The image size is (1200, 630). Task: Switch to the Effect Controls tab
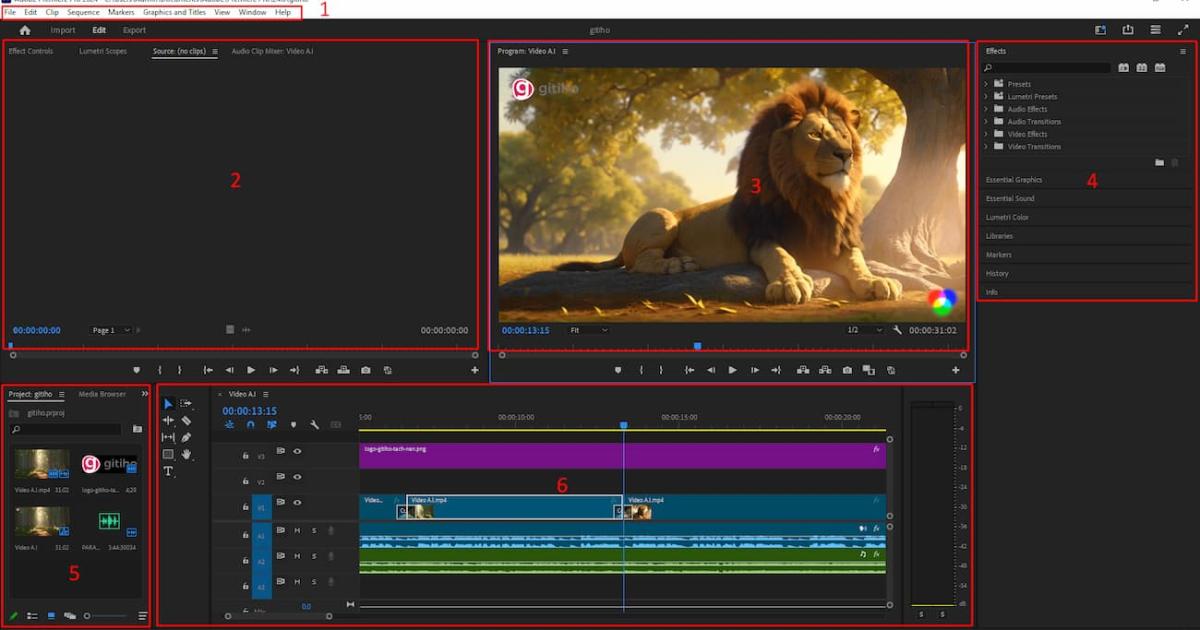click(30, 51)
